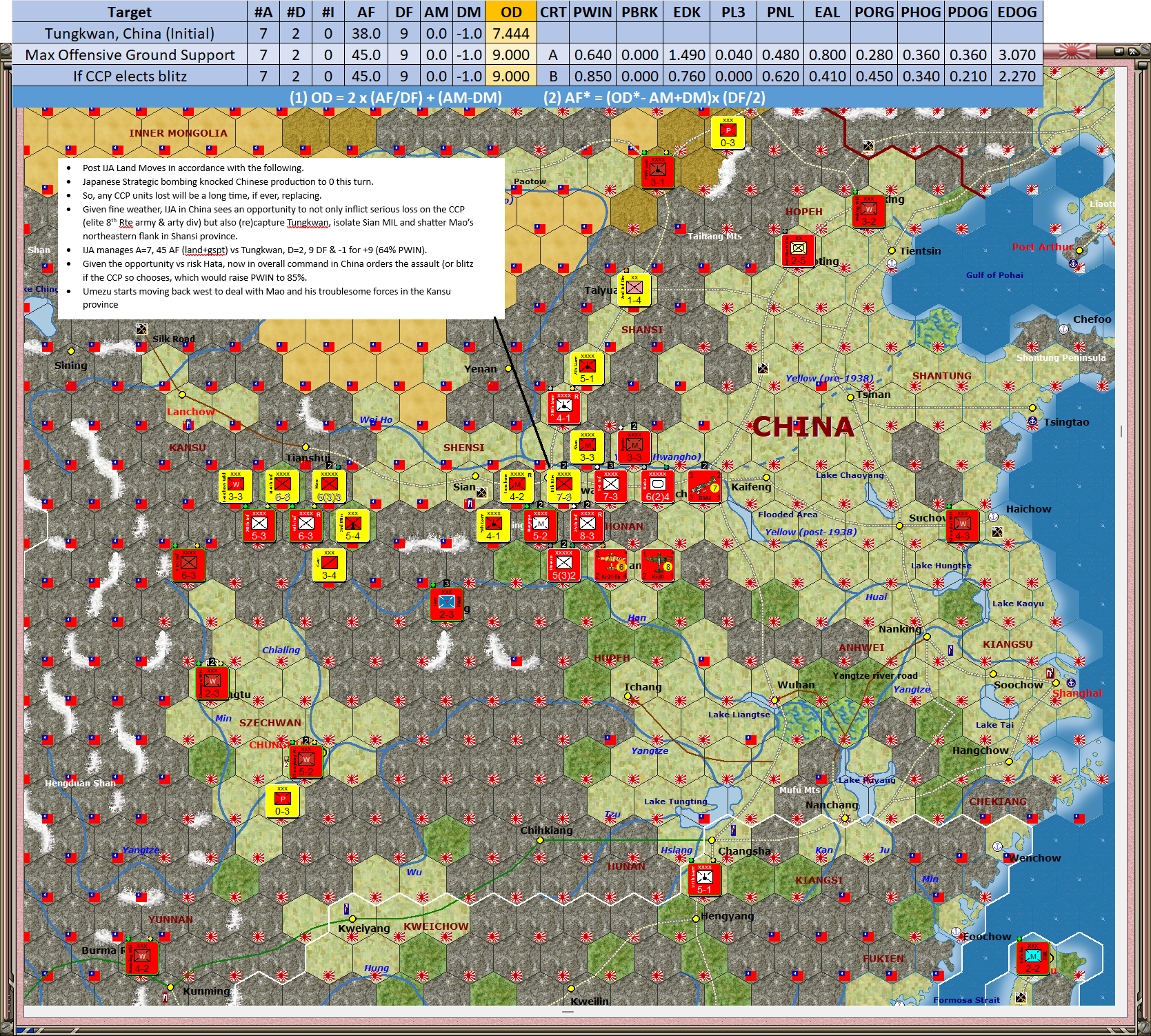This screenshot has width=1151, height=1036.
Task: Select the yellow 7-3 army at Tungkwan
Action: [x=563, y=486]
